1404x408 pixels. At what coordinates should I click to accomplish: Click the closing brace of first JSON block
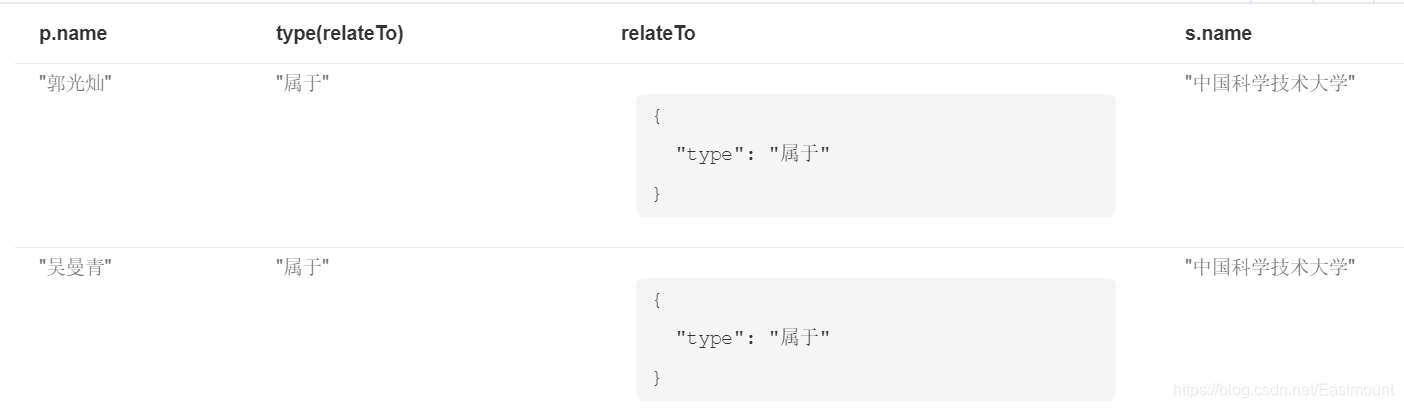pos(657,193)
